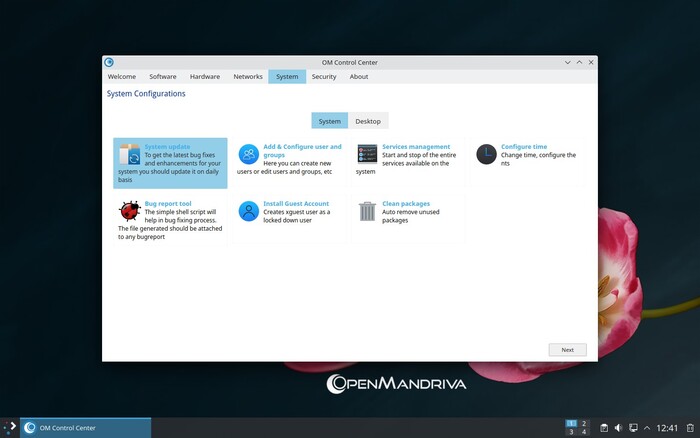Close the OM Control Center window
Image resolution: width=700 pixels, height=438 pixels.
pos(591,63)
